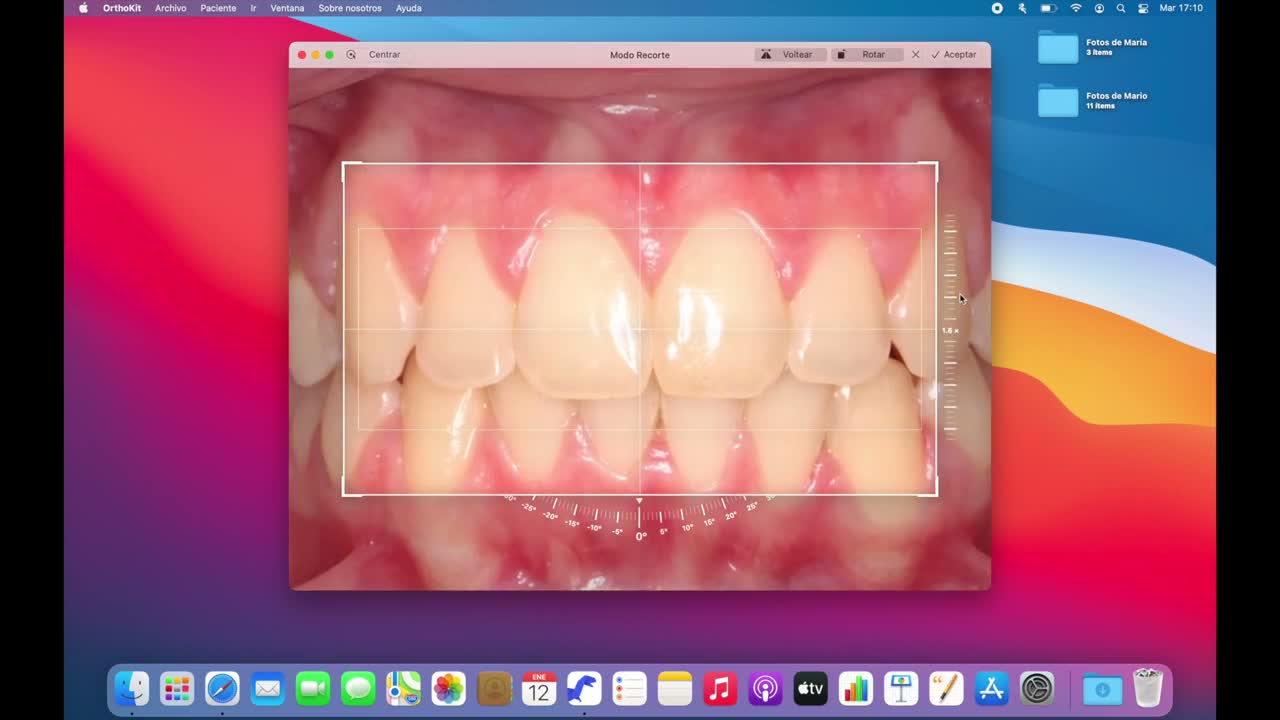Open FaceTime from the Dock
1280x720 pixels.
[x=313, y=688]
